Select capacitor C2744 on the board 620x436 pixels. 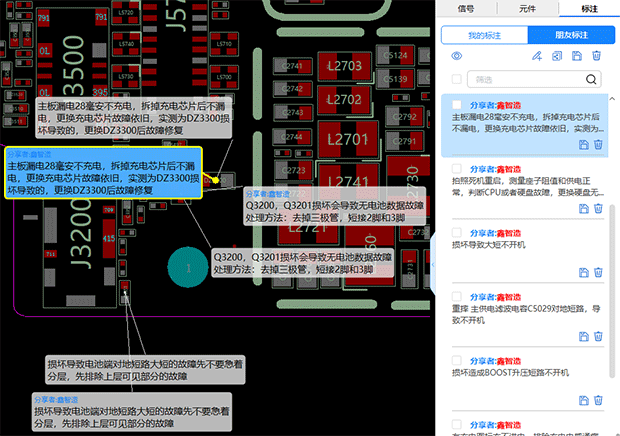pos(293,137)
